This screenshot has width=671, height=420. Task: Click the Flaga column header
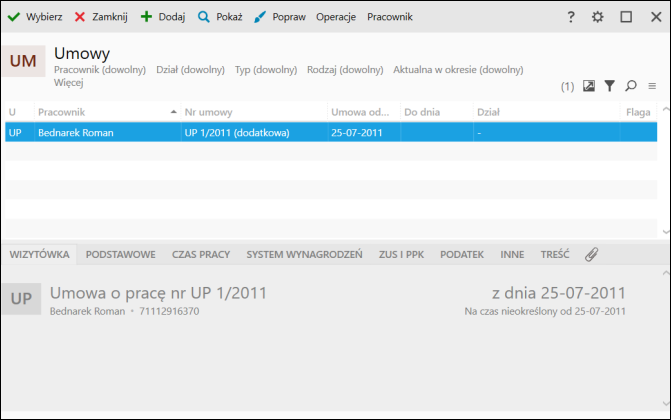pos(638,112)
